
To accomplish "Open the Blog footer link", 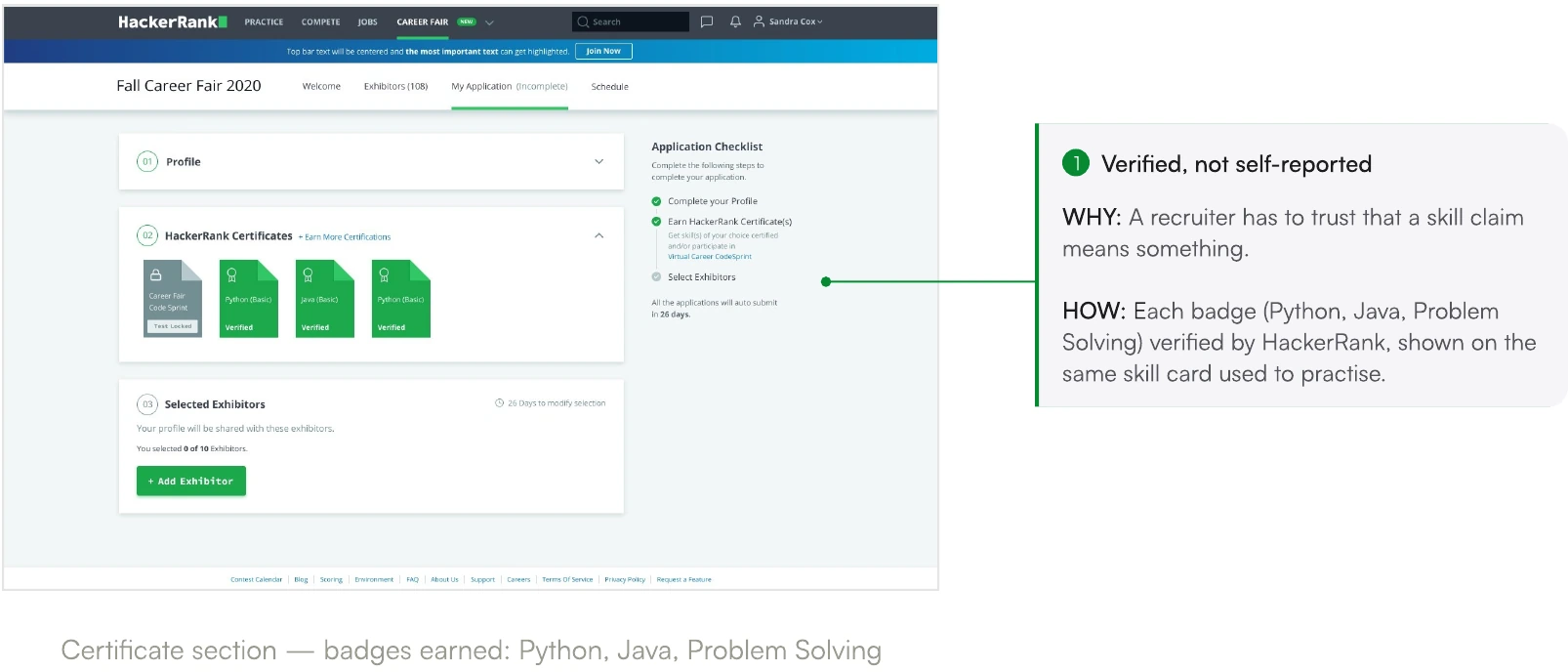I will [x=301, y=579].
